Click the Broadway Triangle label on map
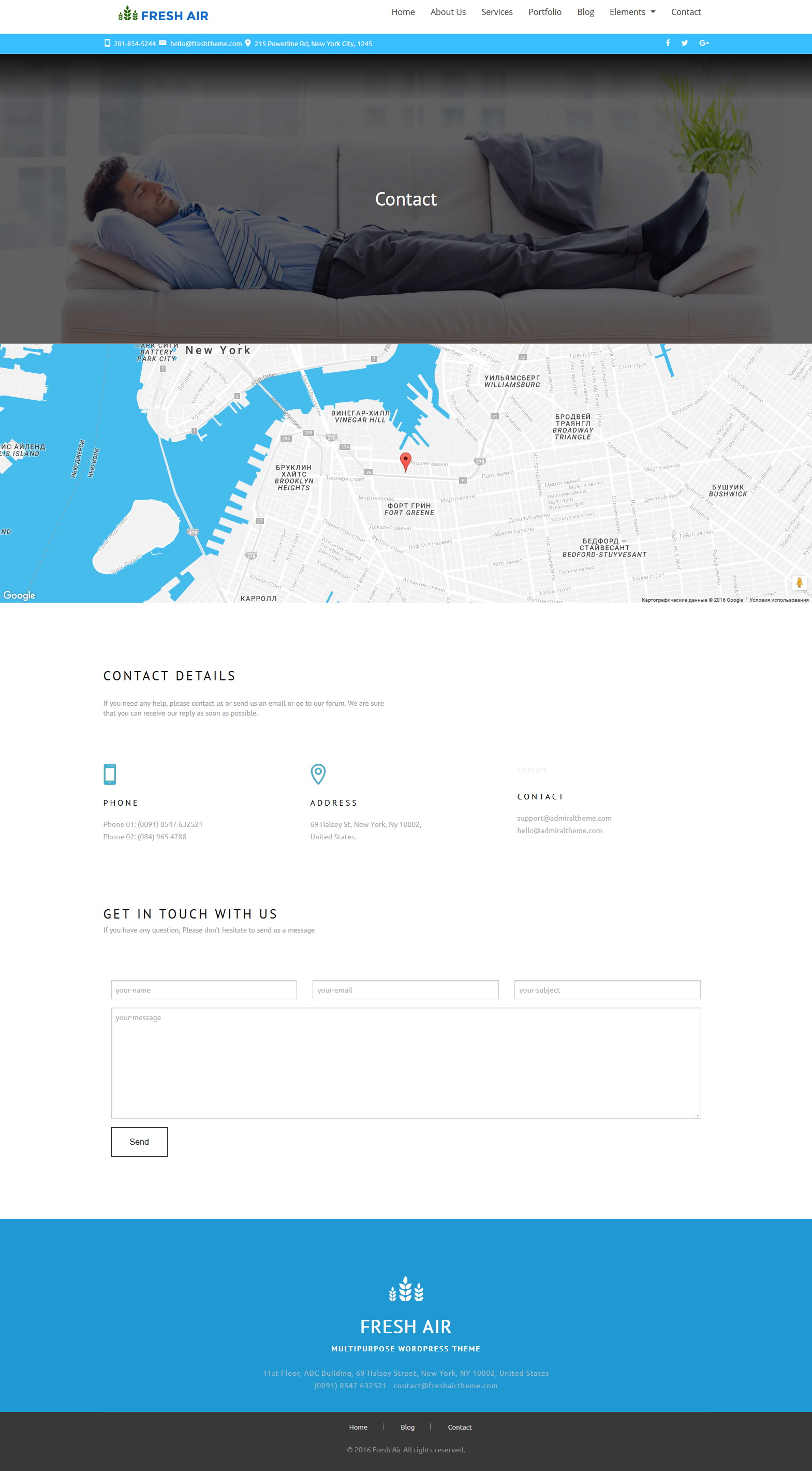 573,427
